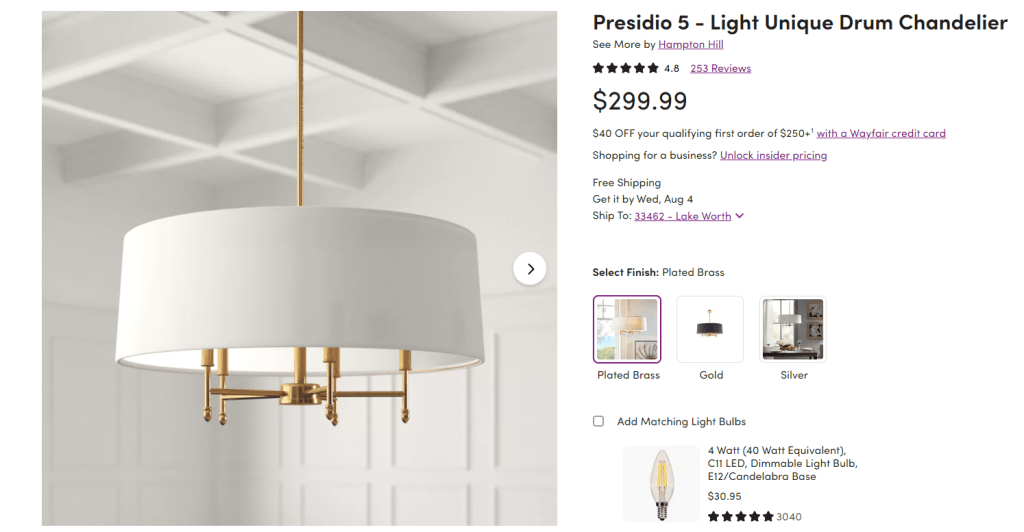Check Add Matching Light Bulbs checkbox

click(598, 421)
